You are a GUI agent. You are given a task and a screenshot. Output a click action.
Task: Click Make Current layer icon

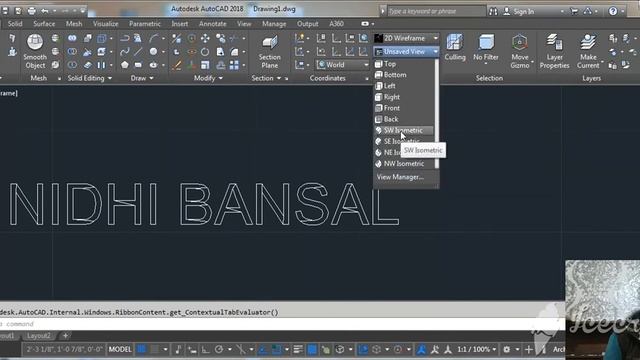click(x=588, y=51)
